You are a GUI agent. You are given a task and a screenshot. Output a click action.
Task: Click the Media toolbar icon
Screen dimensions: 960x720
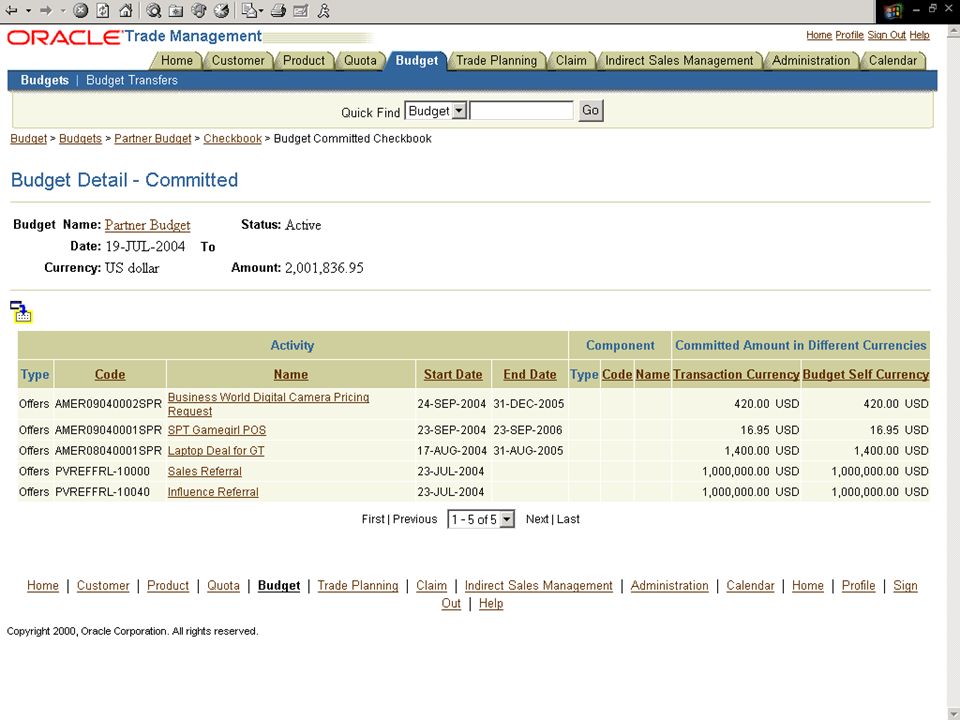pos(199,10)
